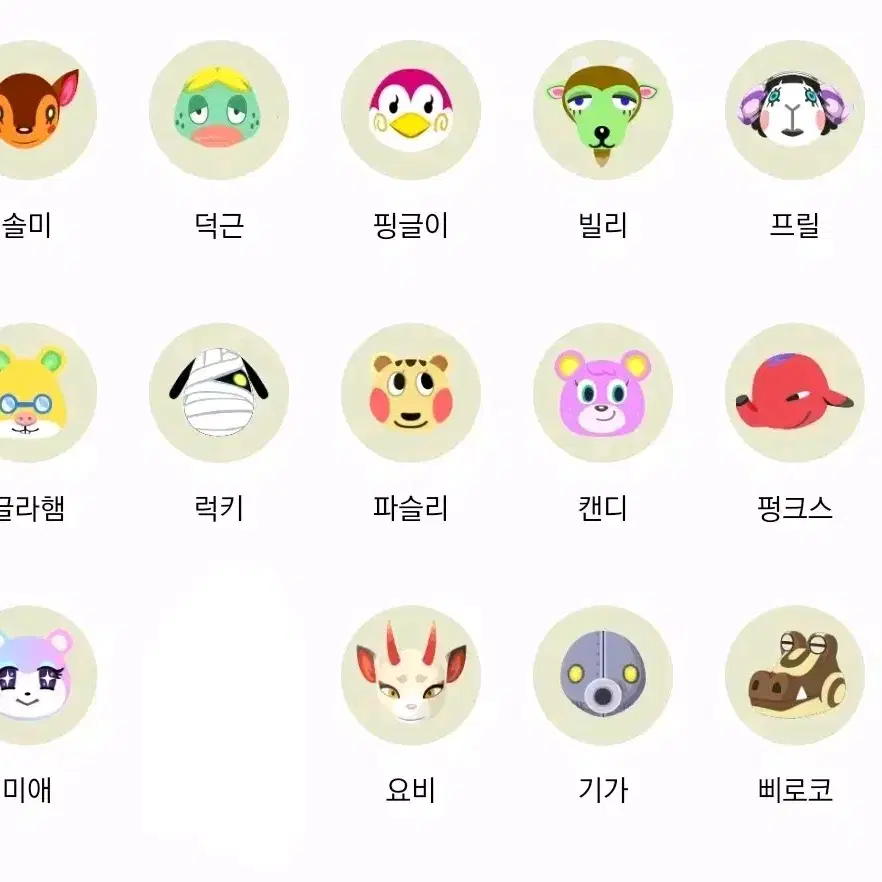Viewport: 882px width, 882px height.
Task: Click the 요비 name label
Action: pos(411,790)
